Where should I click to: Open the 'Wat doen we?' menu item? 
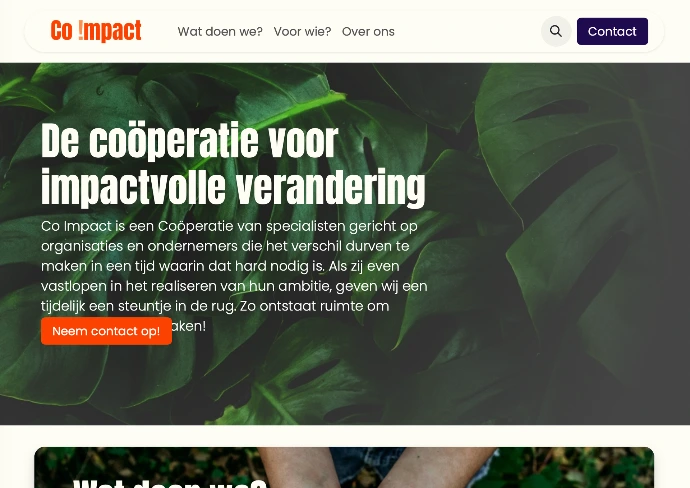pos(220,32)
